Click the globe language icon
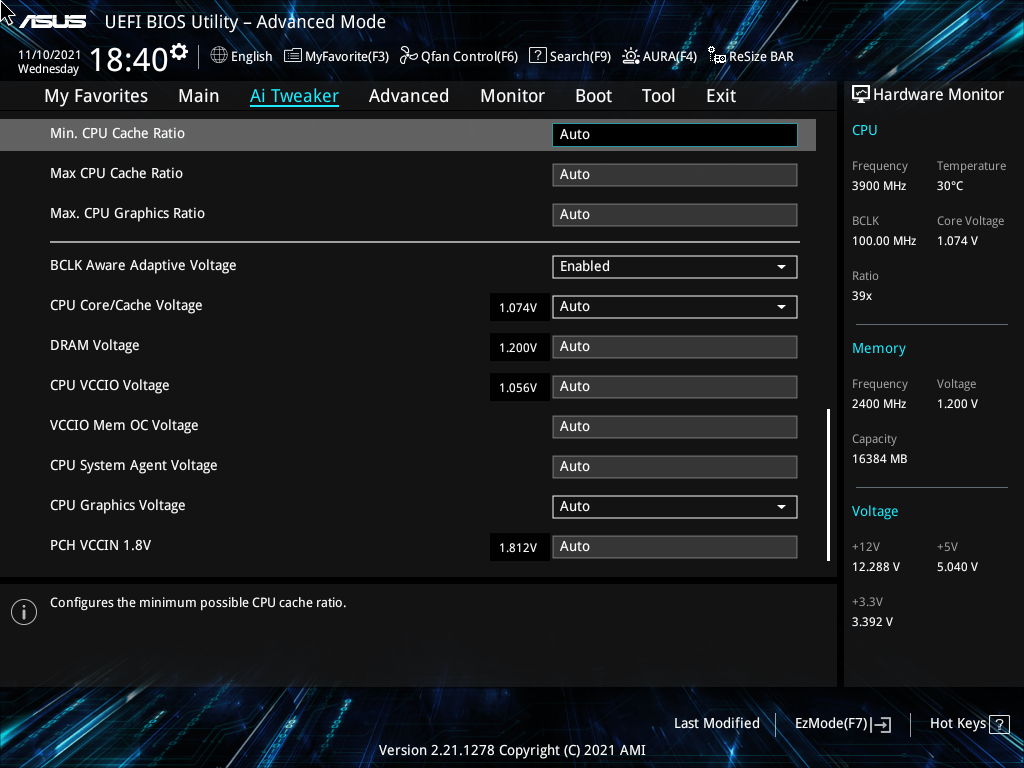 [219, 56]
